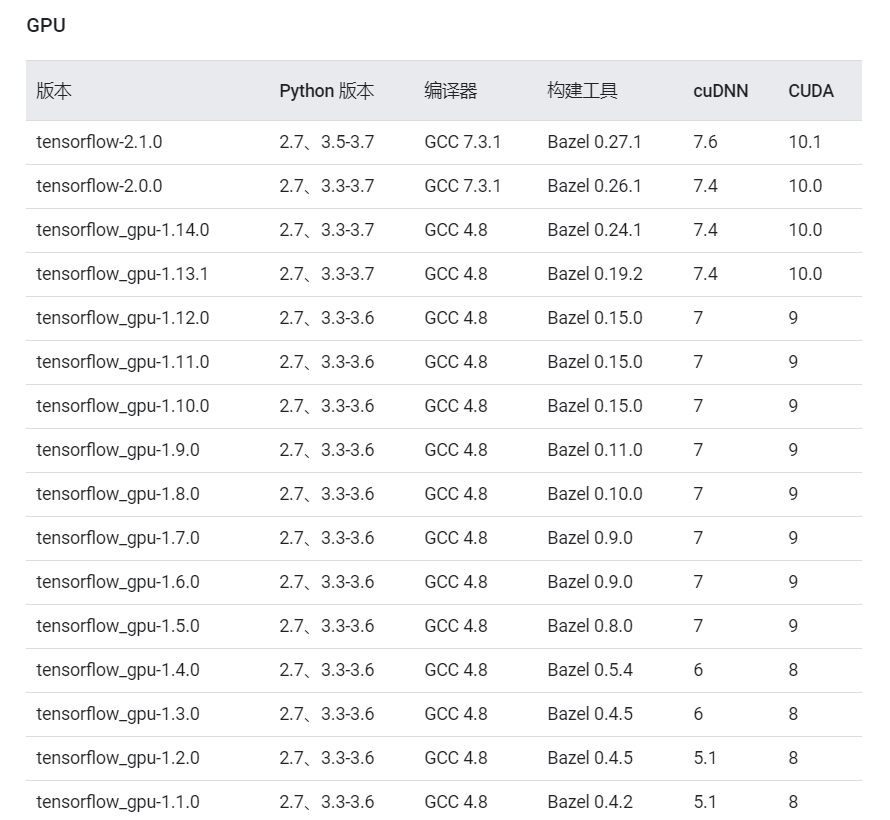The height and width of the screenshot is (820, 890).
Task: Click the tensorflow_gpu-1.6.0 cell
Action: click(118, 582)
